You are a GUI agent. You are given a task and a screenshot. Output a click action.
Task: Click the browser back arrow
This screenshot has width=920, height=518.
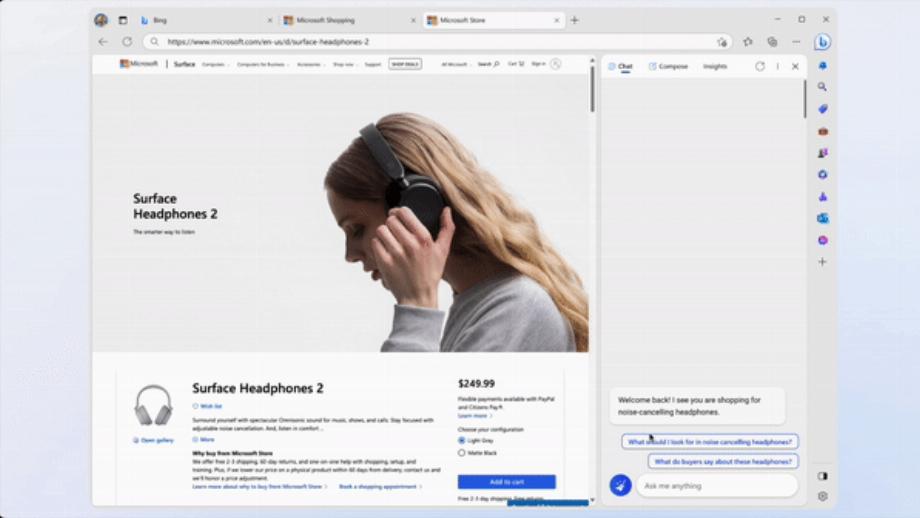103,42
